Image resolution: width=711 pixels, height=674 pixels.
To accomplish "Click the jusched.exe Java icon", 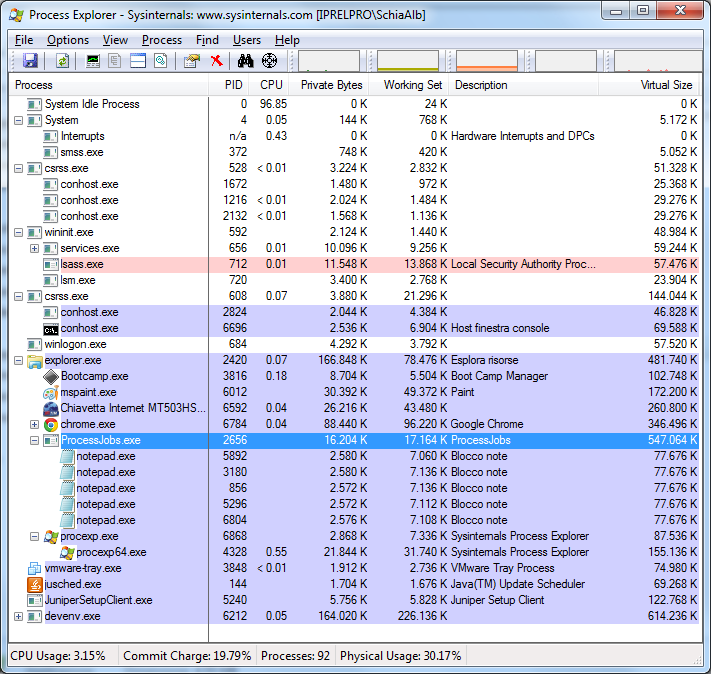I will (x=35, y=584).
